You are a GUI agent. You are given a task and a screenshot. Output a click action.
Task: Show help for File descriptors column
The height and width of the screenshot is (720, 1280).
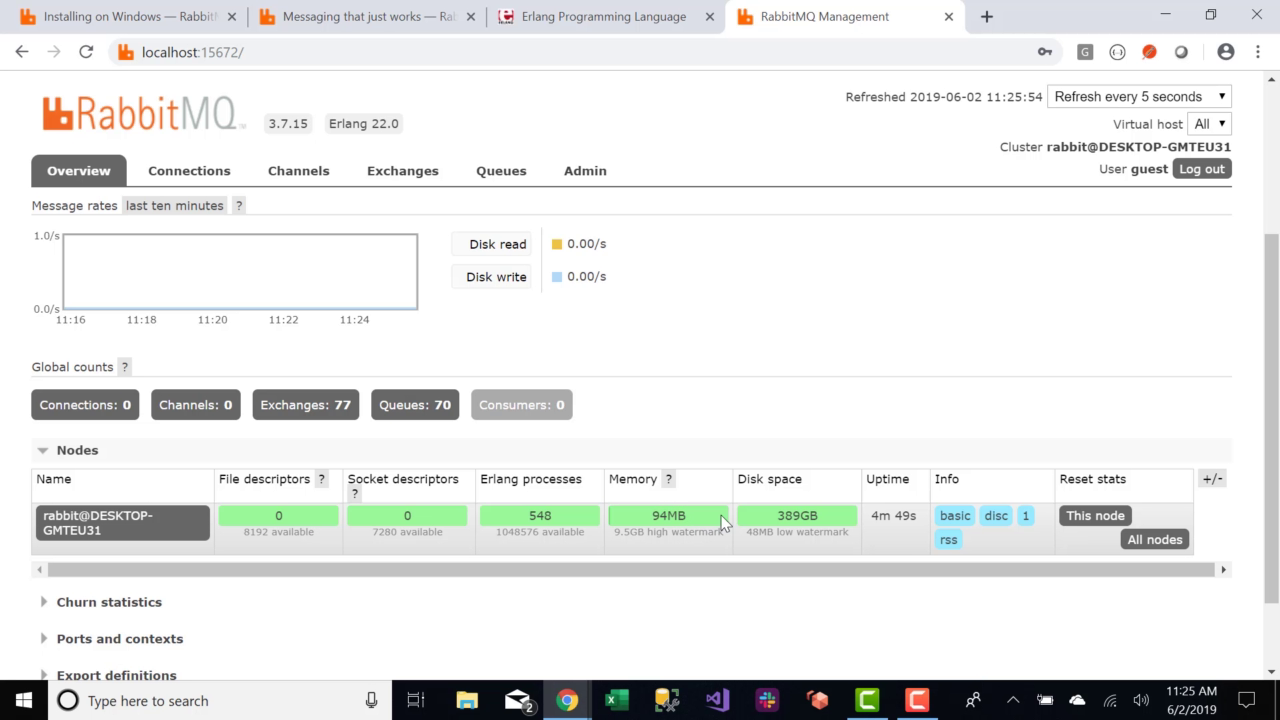point(321,479)
